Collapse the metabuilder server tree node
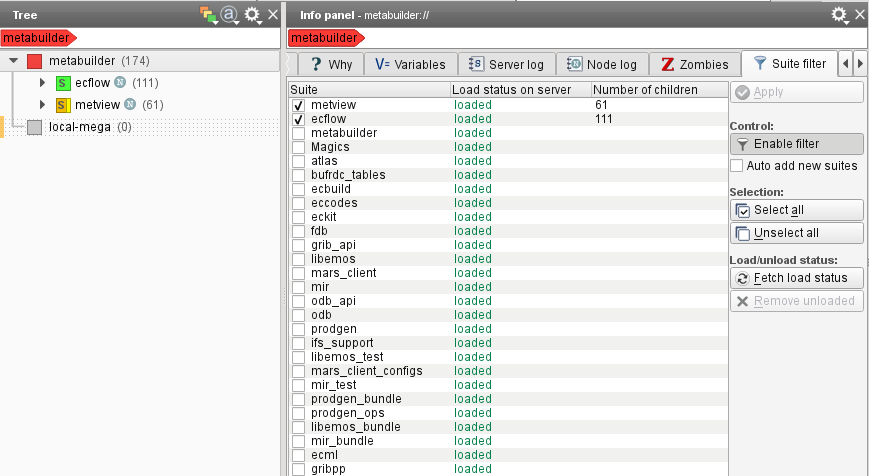The width and height of the screenshot is (869, 476). [x=13, y=62]
